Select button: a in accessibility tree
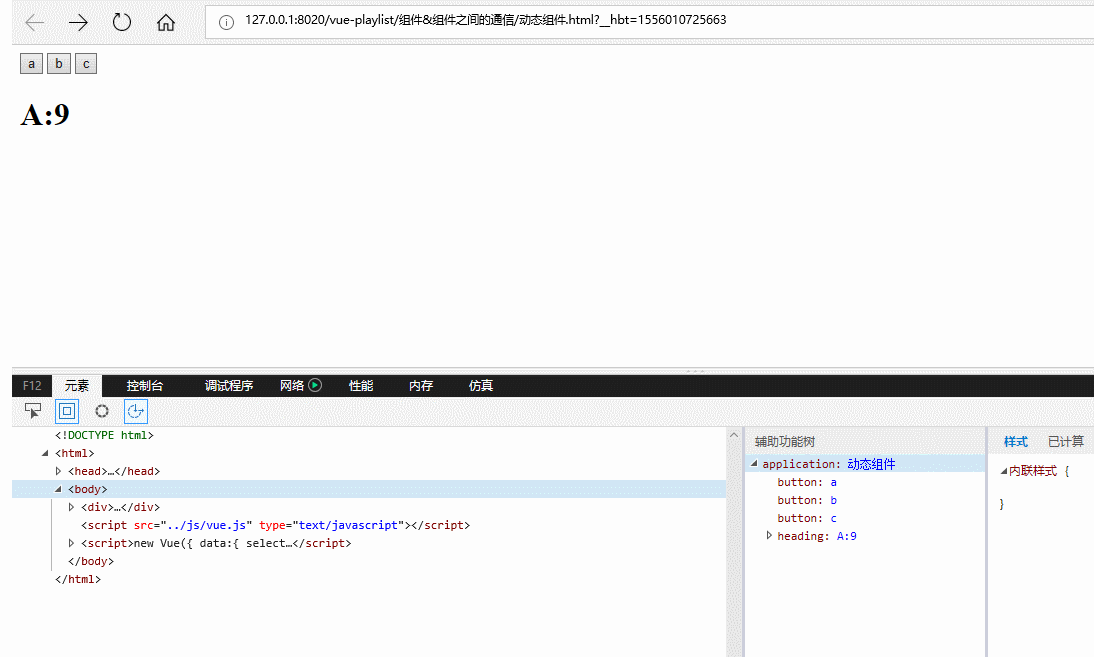The height and width of the screenshot is (657, 1094). (x=807, y=482)
